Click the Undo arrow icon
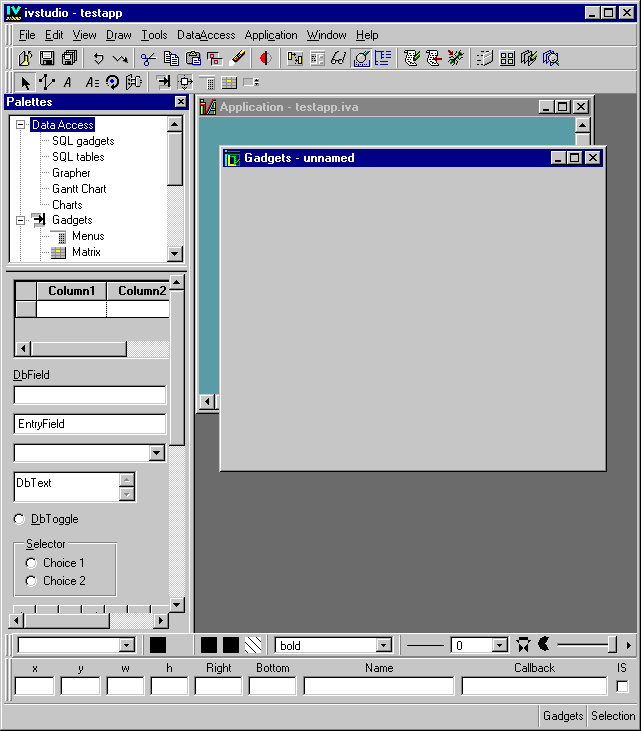This screenshot has height=731, width=641. tap(99, 59)
